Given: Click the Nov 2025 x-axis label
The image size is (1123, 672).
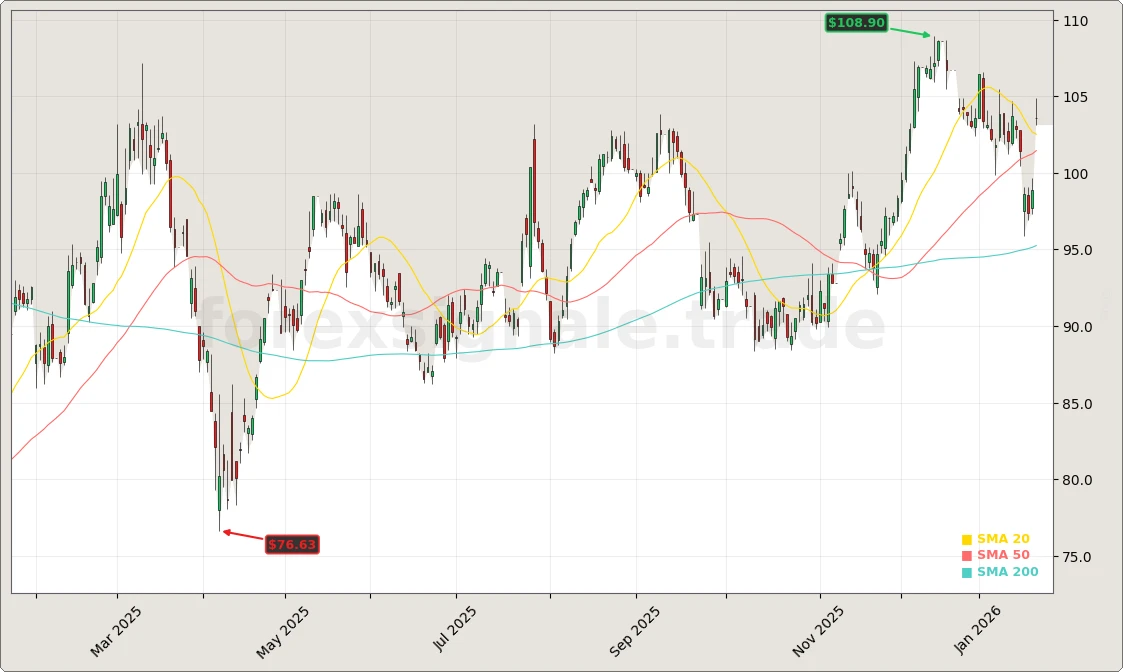Looking at the screenshot, I should pyautogui.click(x=818, y=632).
